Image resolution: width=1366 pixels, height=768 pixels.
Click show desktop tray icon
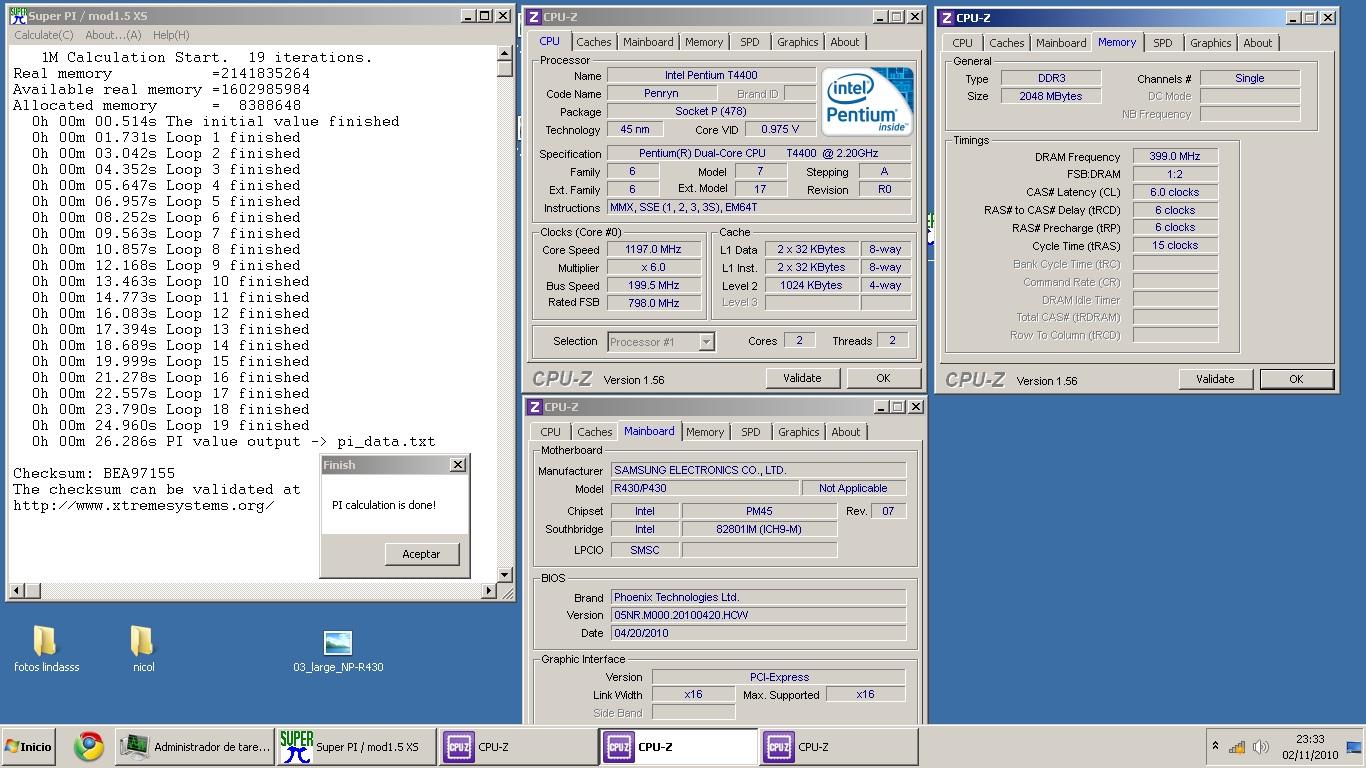point(1354,747)
